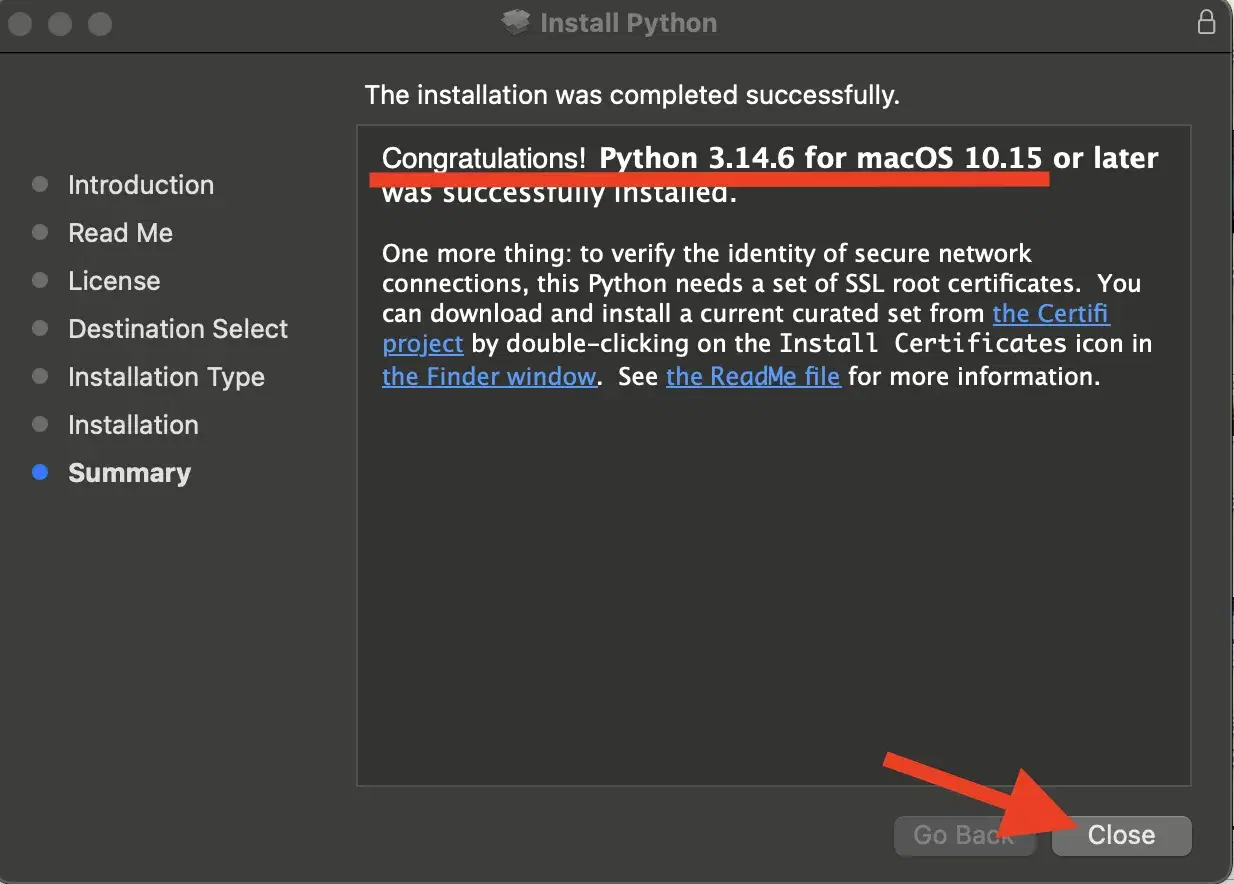
Task: Click the 'Congratulations!' text
Action: coord(484,158)
